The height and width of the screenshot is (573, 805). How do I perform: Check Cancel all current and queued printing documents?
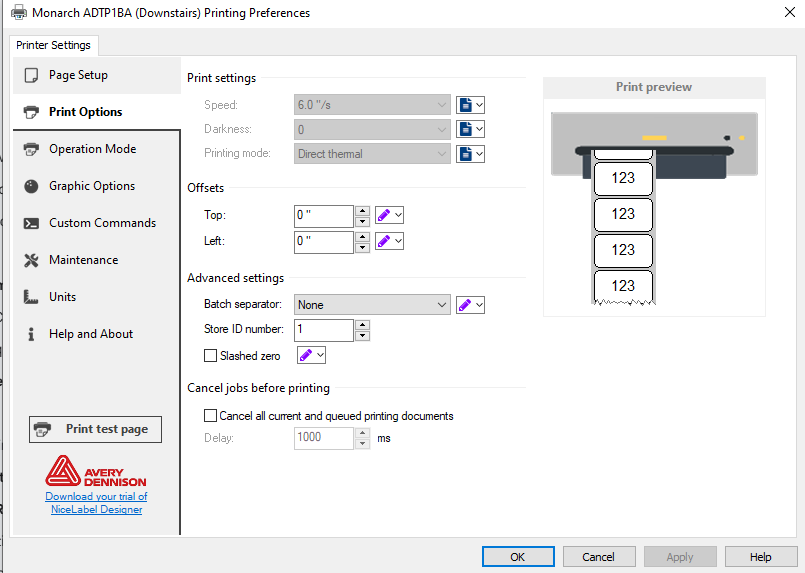pyautogui.click(x=210, y=416)
